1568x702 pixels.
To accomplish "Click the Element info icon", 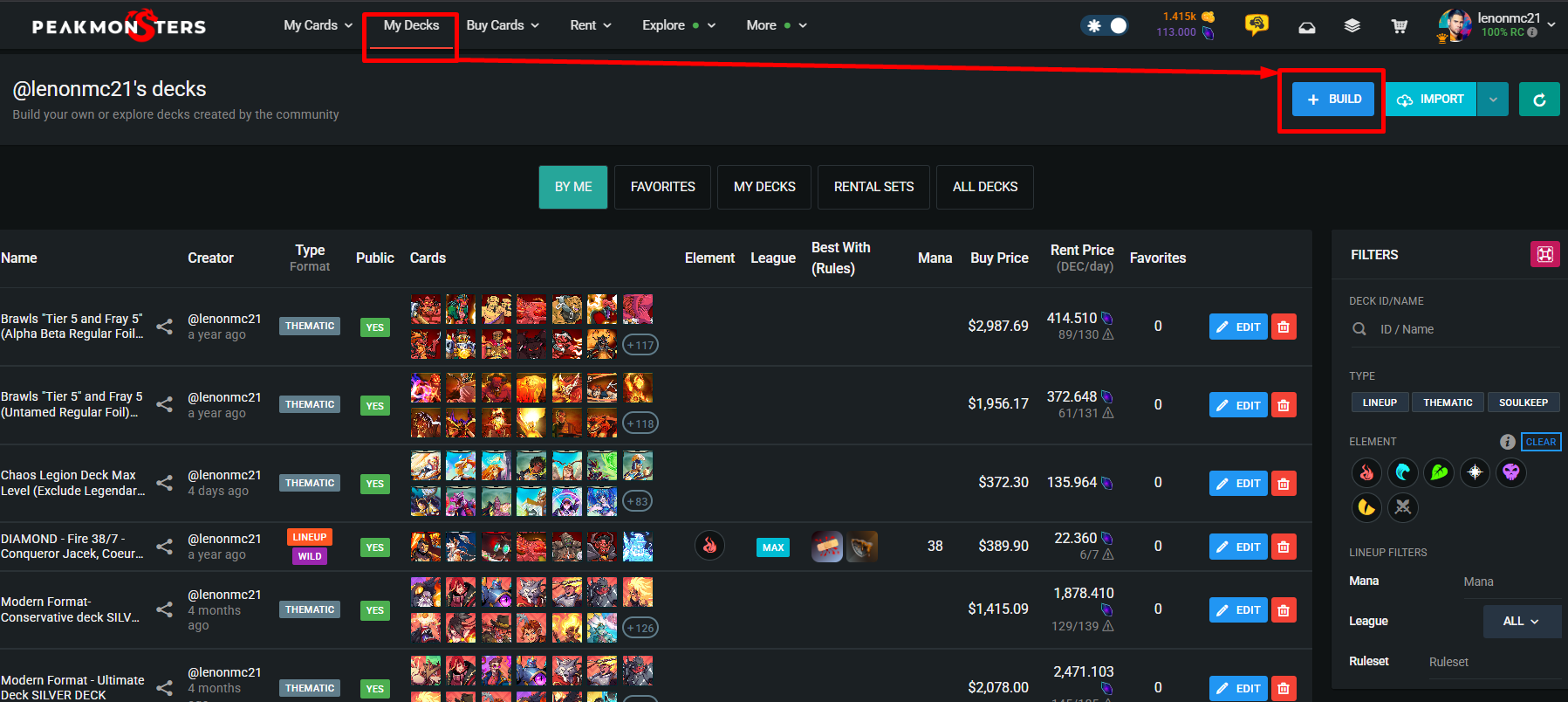I will [1507, 442].
